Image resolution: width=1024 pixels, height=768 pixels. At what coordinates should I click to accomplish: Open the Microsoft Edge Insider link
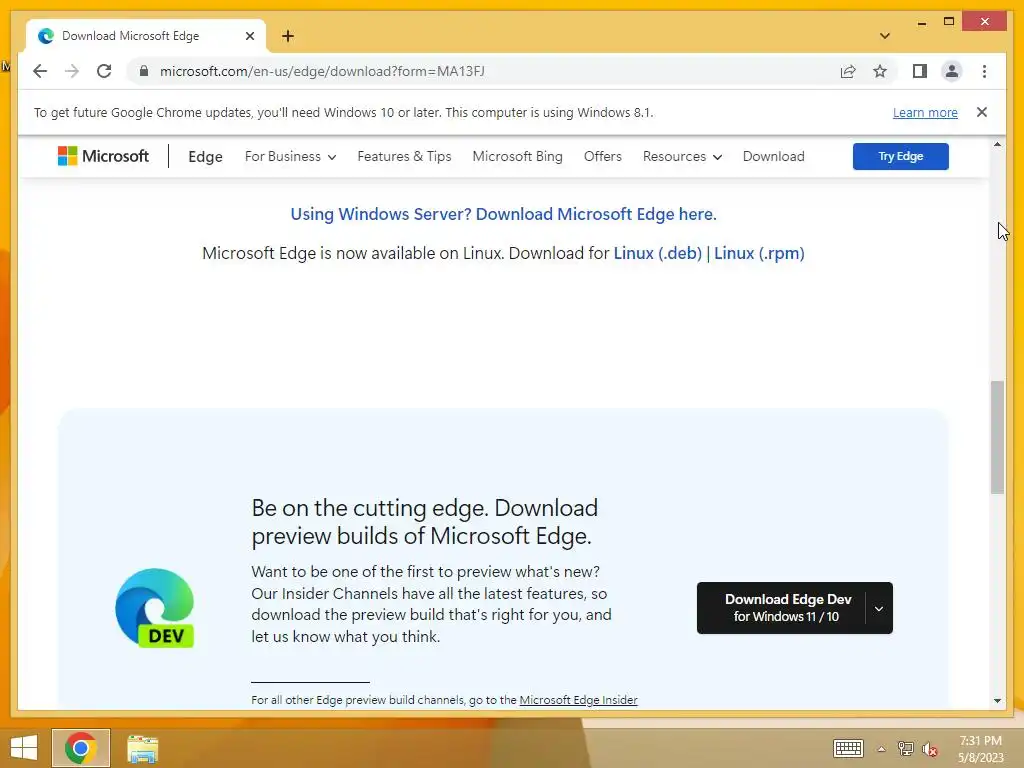click(x=578, y=700)
